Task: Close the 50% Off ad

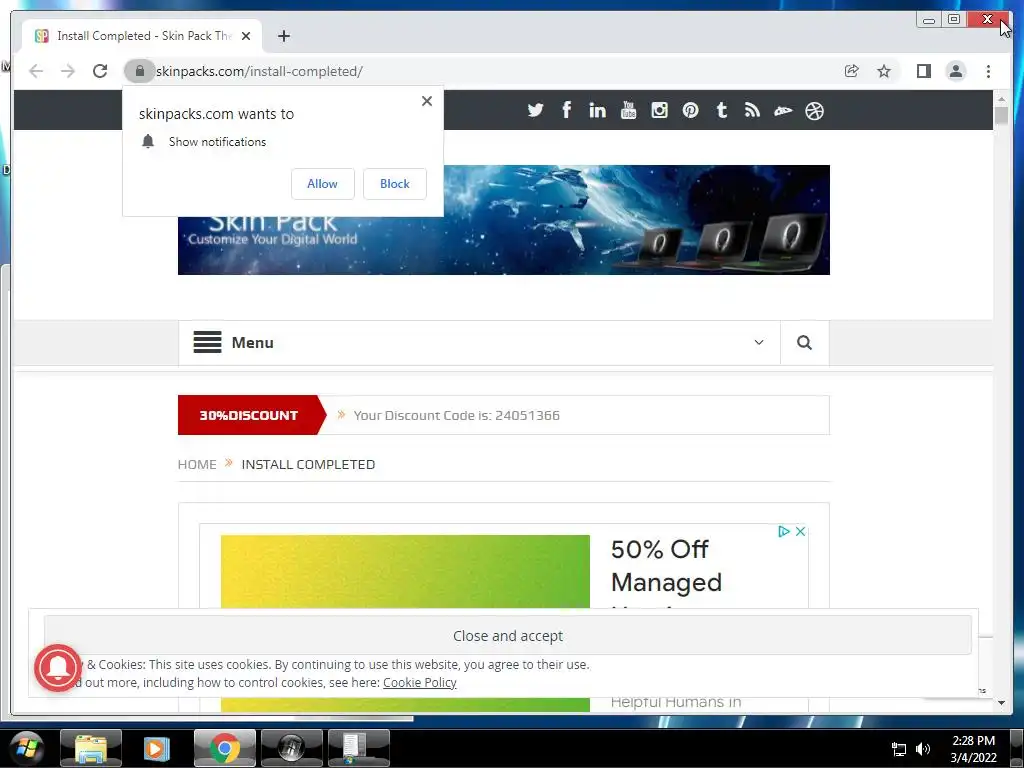Action: (x=800, y=532)
